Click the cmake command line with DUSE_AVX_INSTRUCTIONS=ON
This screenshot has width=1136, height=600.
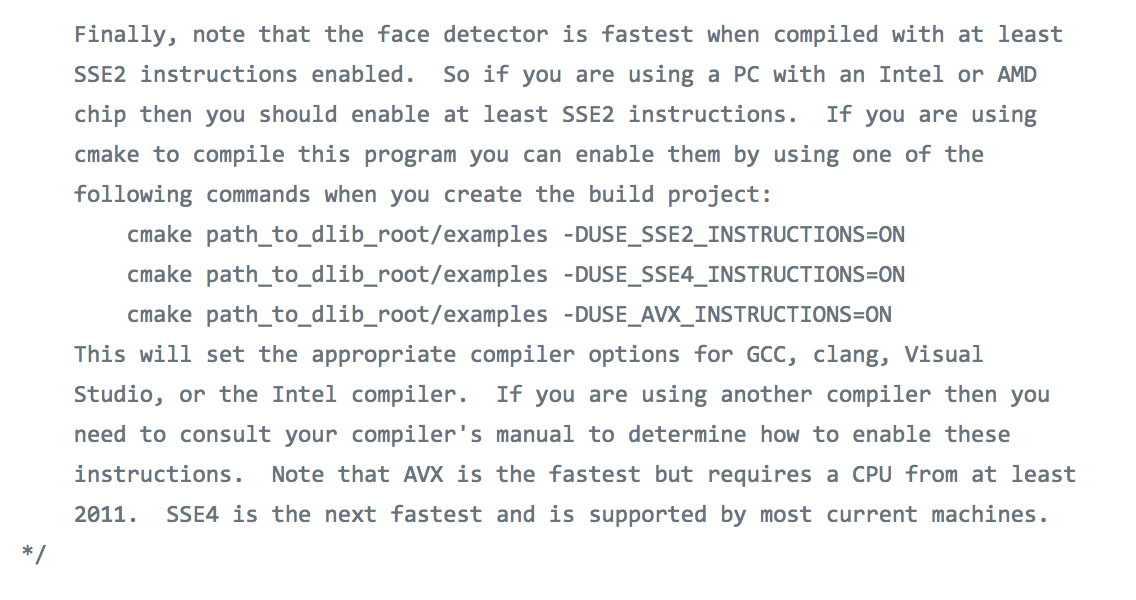pos(509,315)
